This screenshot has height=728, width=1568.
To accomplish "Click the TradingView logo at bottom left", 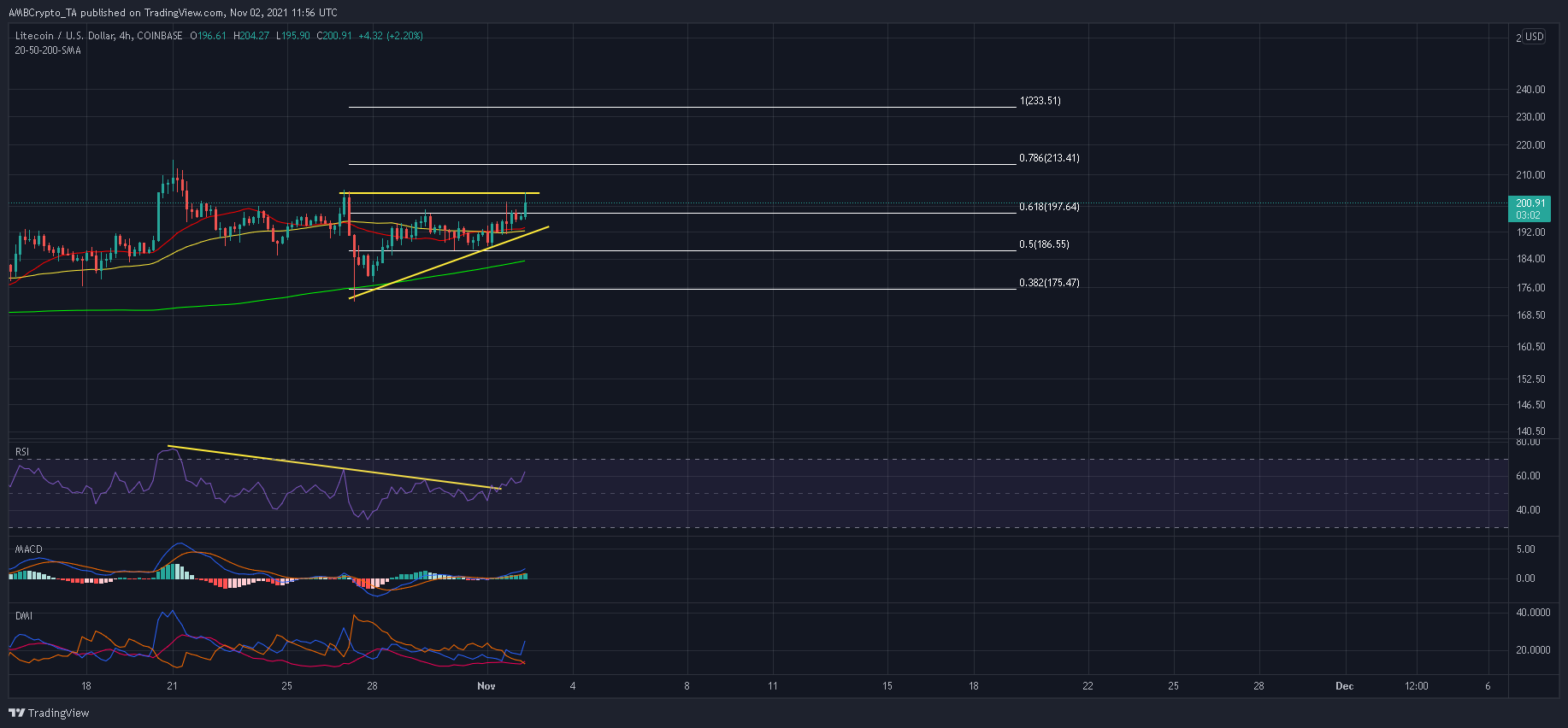I will [x=49, y=713].
